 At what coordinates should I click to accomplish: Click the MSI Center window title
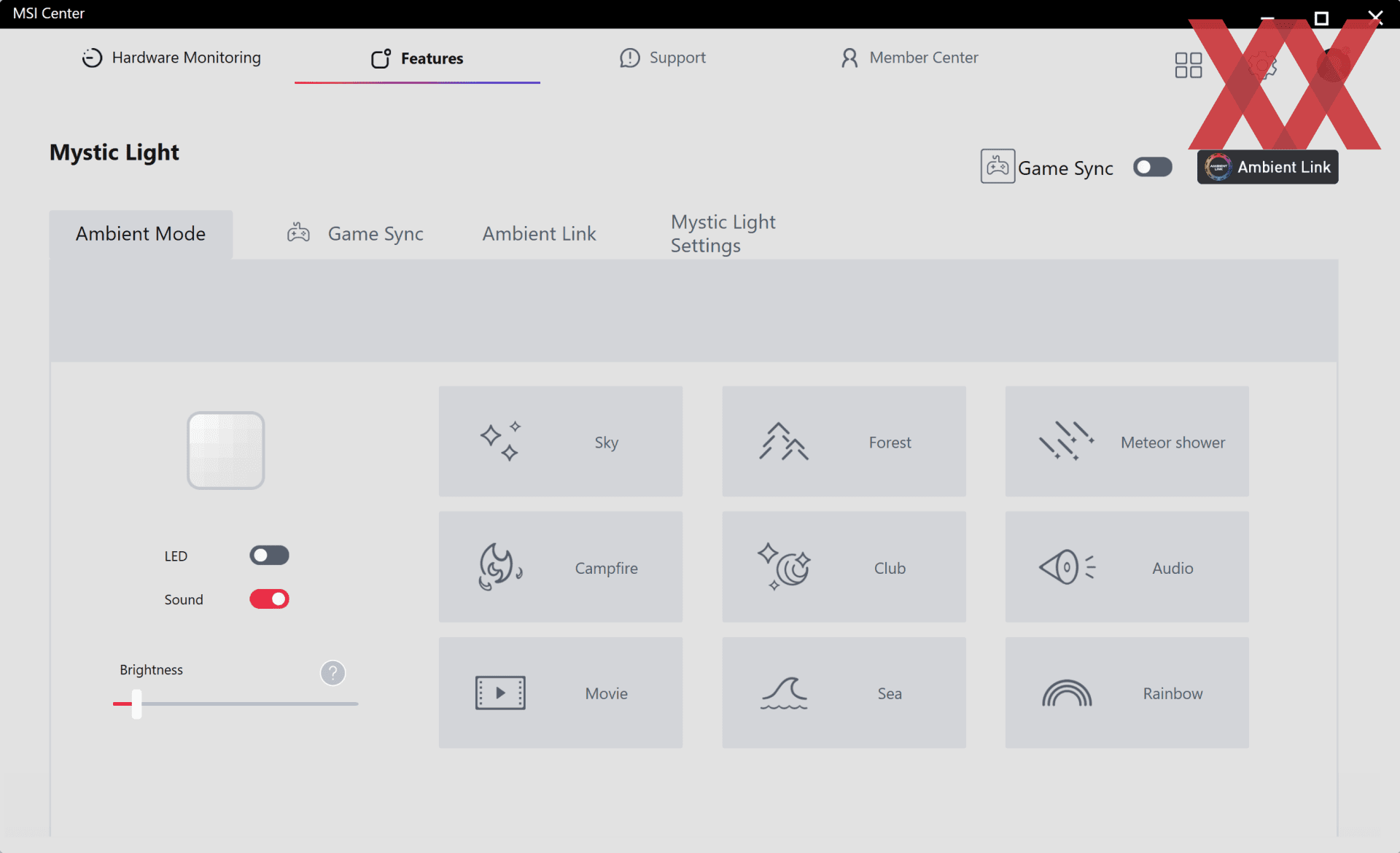[48, 13]
